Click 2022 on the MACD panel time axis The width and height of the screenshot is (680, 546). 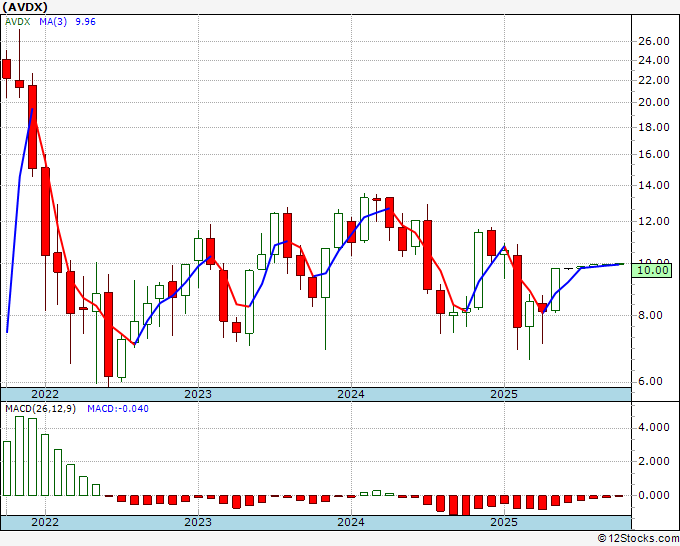(45, 522)
